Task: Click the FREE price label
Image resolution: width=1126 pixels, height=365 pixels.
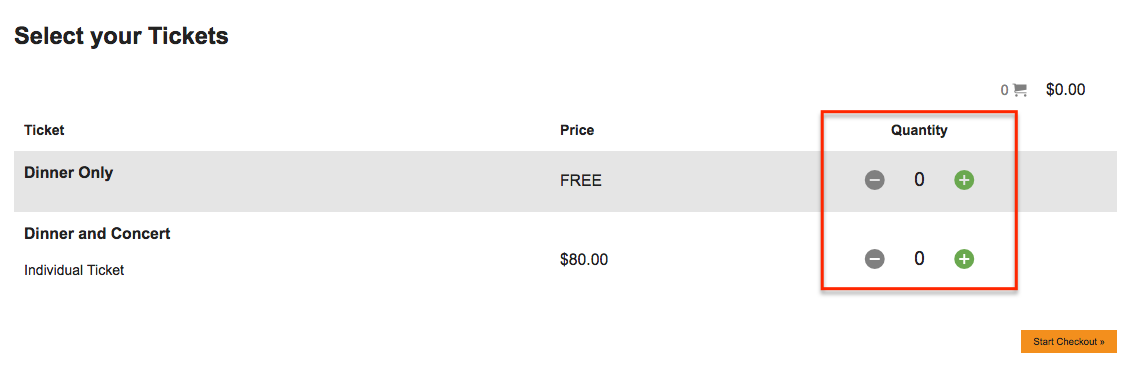Action: [581, 181]
